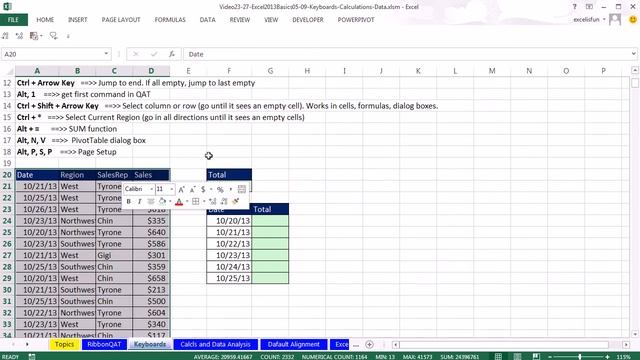Image resolution: width=640 pixels, height=360 pixels.
Task: Switch to Page Layout view in status bar
Action: [x=518, y=357]
